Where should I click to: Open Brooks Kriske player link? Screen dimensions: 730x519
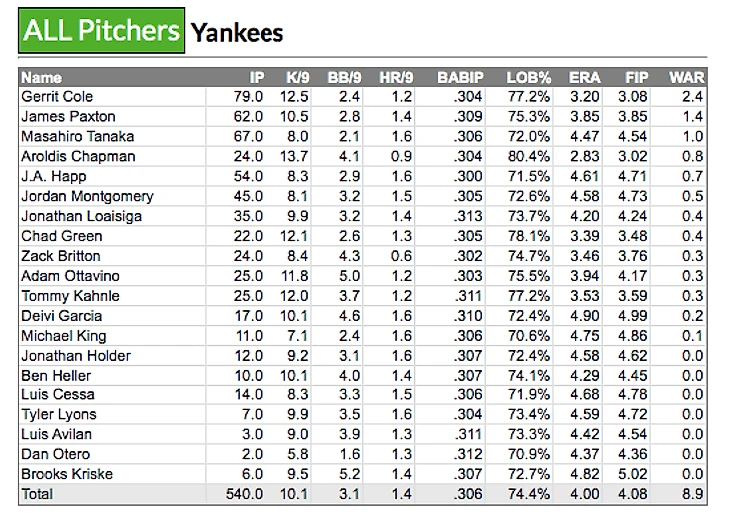tap(67, 474)
